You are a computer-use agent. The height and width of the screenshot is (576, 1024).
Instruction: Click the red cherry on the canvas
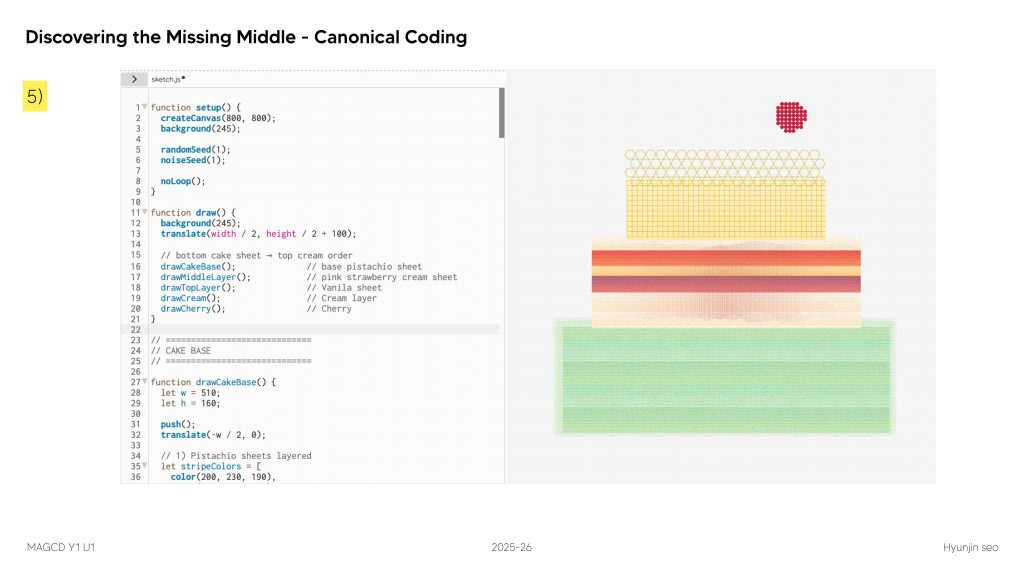[x=791, y=116]
